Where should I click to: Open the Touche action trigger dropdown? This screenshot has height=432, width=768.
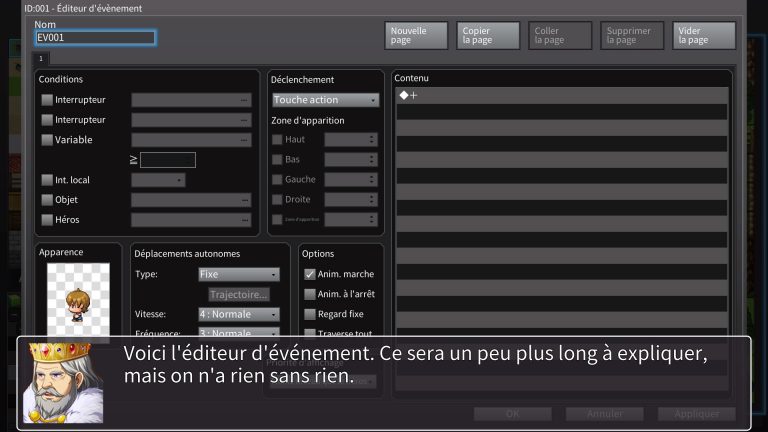(x=326, y=100)
